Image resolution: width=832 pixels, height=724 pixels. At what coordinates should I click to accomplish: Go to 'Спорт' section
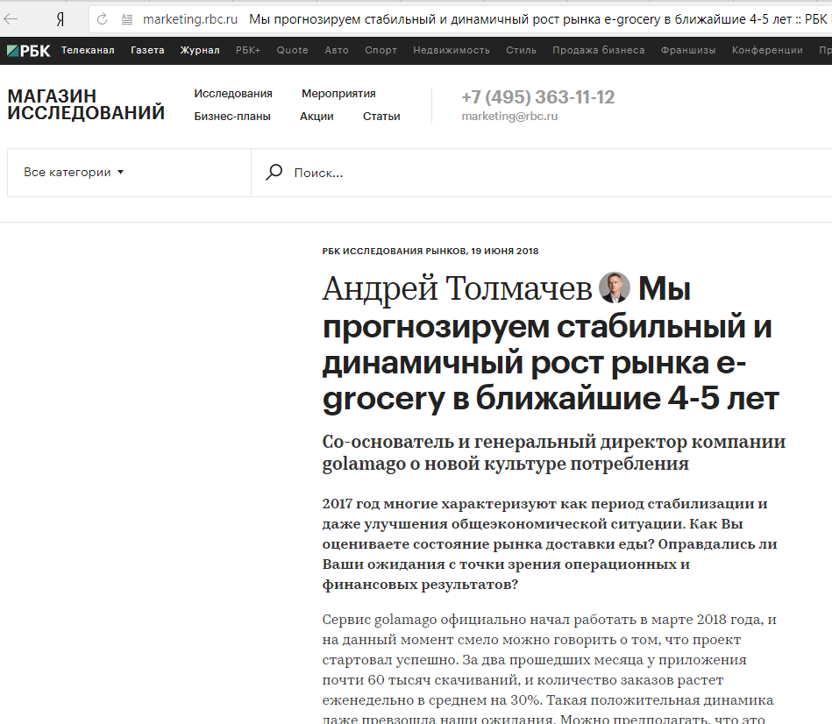pos(380,50)
